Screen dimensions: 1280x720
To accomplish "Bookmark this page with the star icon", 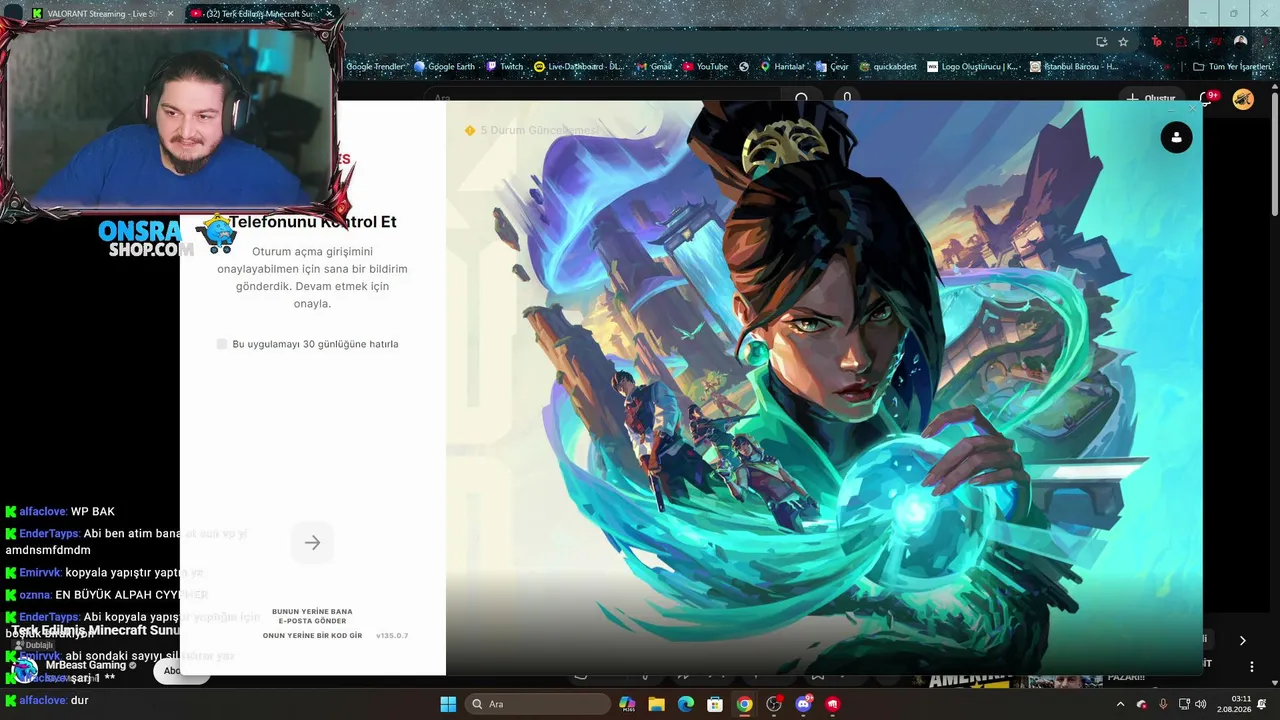I will 1123,42.
